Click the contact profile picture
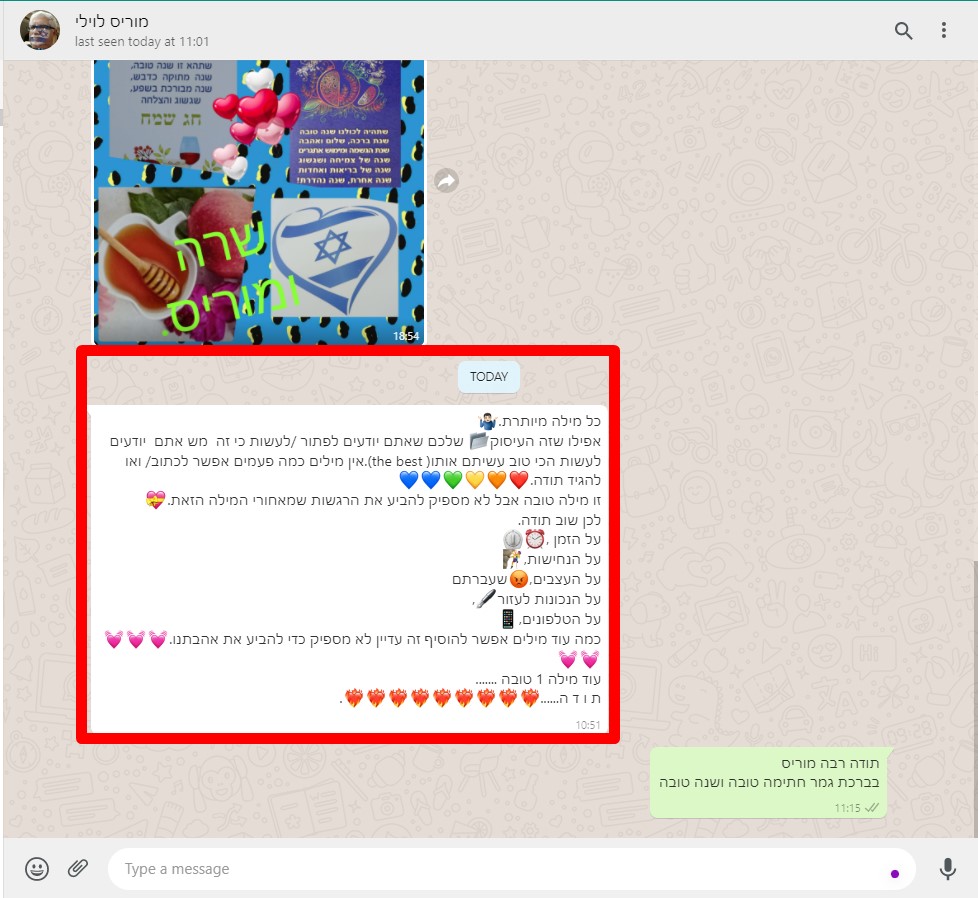Screen dimensions: 978x898 pyautogui.click(x=40, y=30)
